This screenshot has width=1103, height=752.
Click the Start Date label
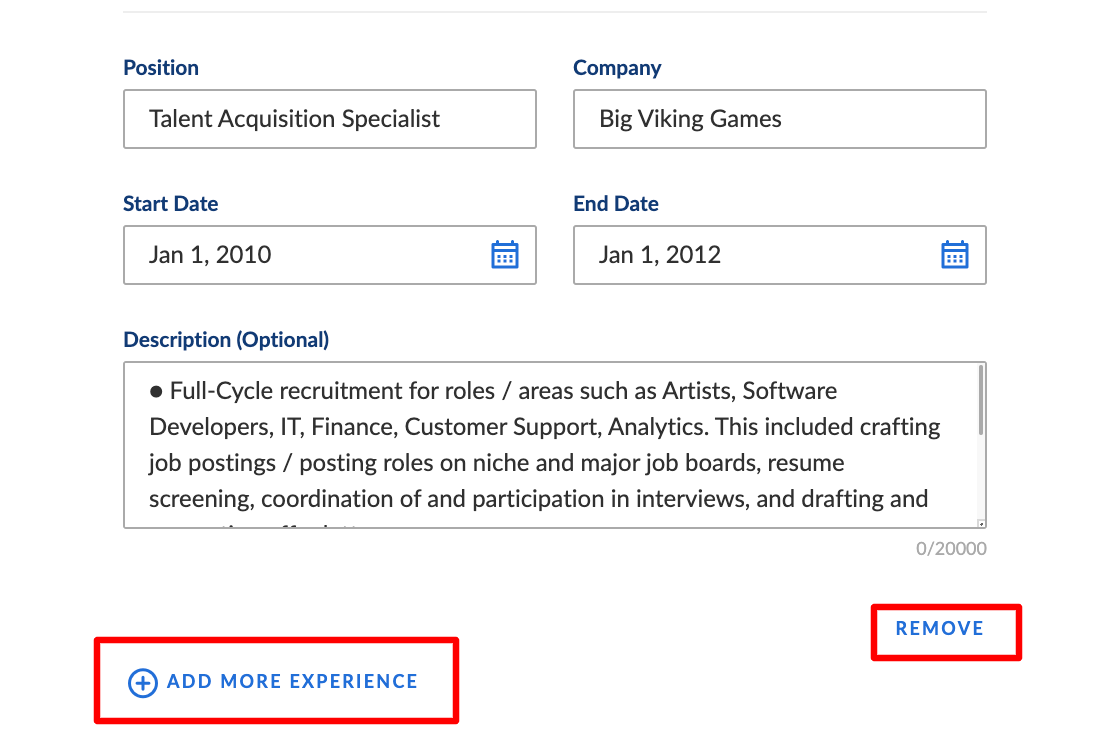[x=170, y=203]
